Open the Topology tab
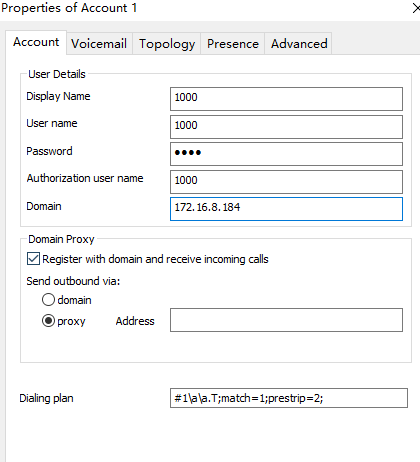Image resolution: width=420 pixels, height=462 pixels. tap(167, 44)
